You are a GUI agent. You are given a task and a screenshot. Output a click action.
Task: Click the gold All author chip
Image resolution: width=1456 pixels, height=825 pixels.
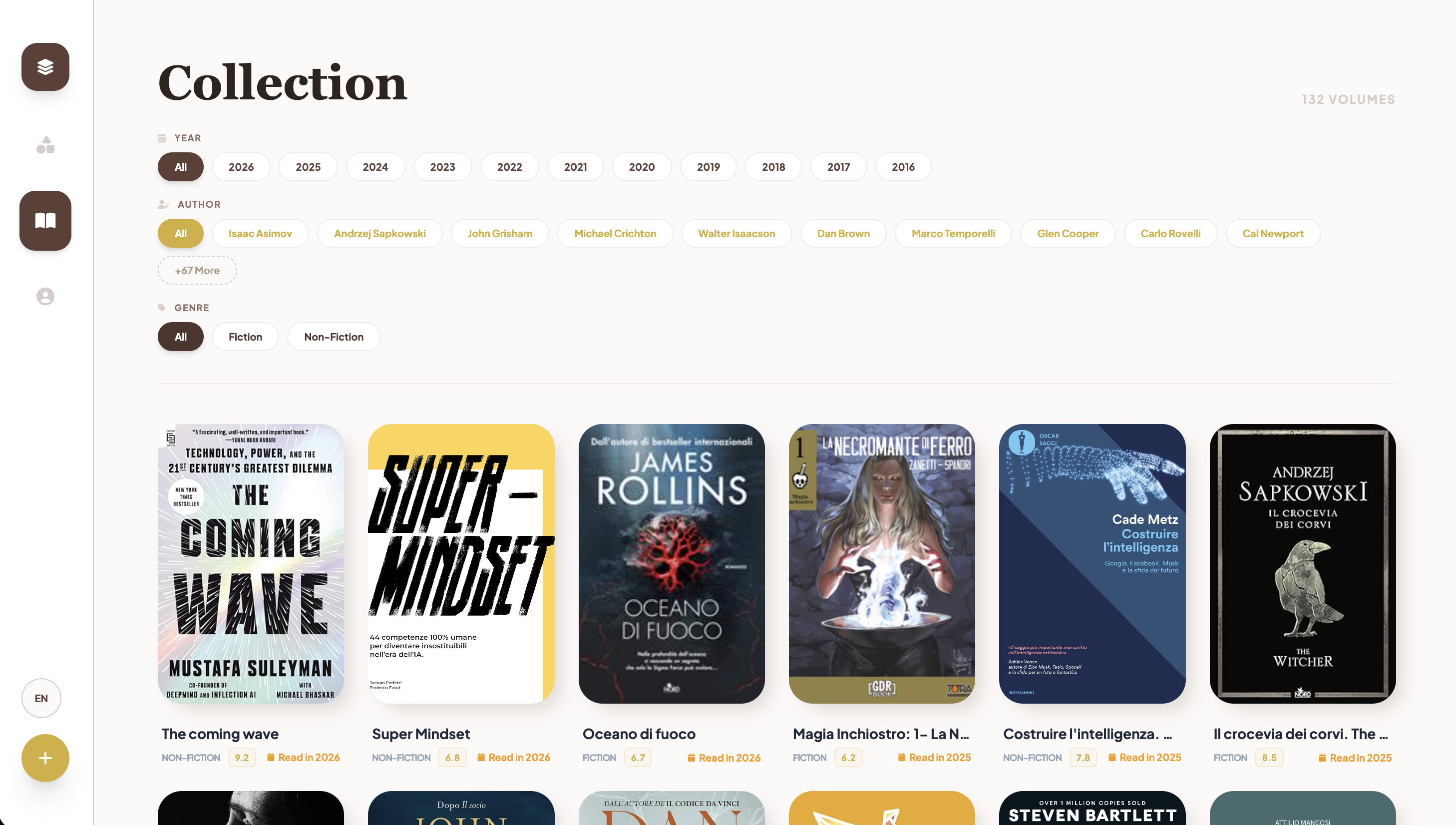click(181, 233)
